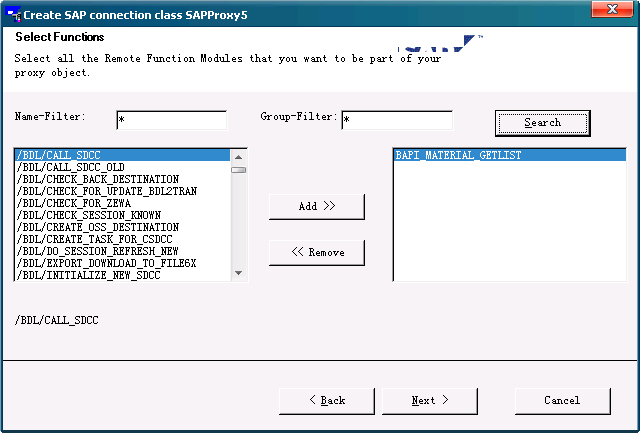Image resolution: width=640 pixels, height=433 pixels.
Task: Select /BDL/CHECK_BACK_DESTINATION entry
Action: pos(123,179)
